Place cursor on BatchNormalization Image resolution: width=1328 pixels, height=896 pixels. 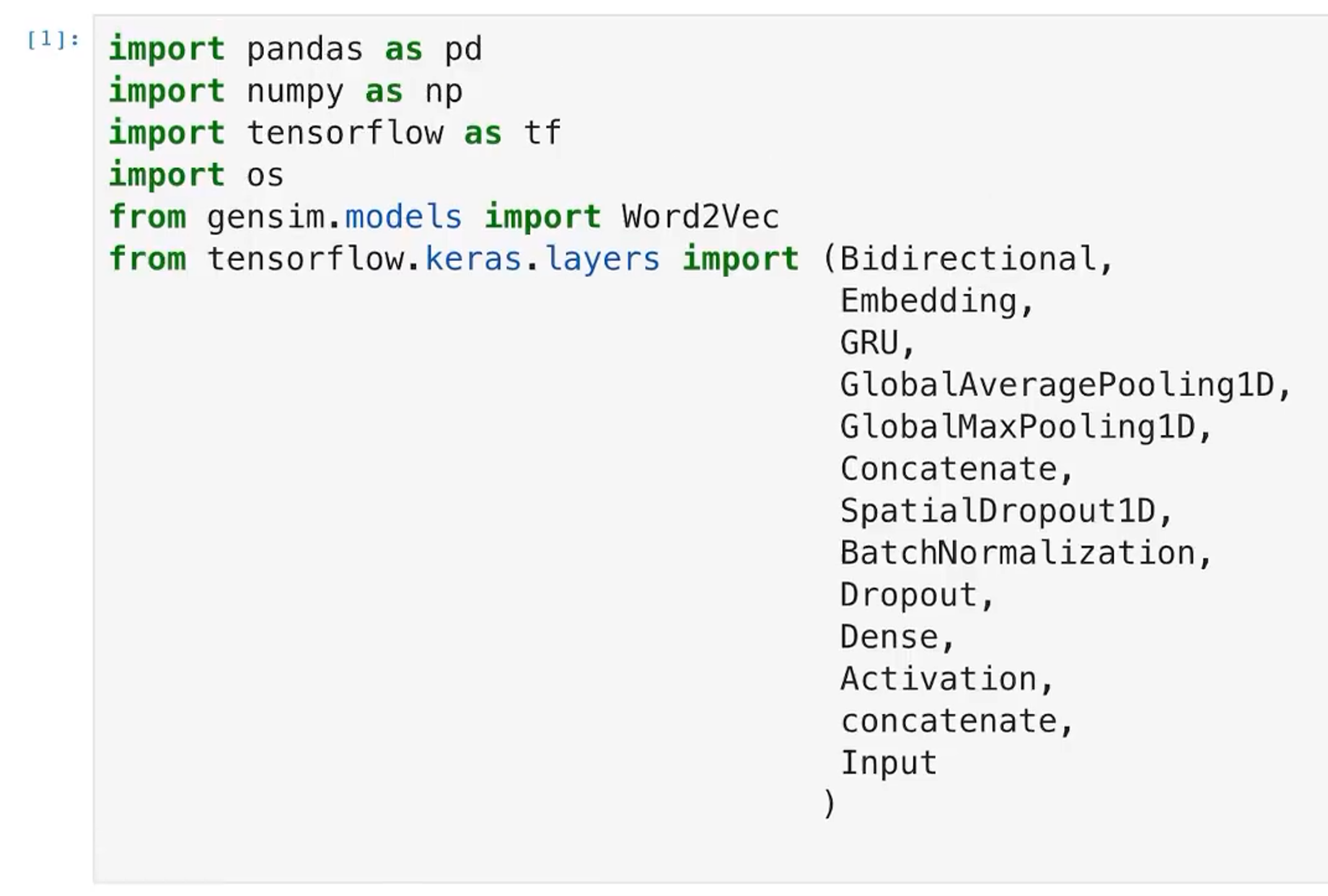click(x=1017, y=553)
